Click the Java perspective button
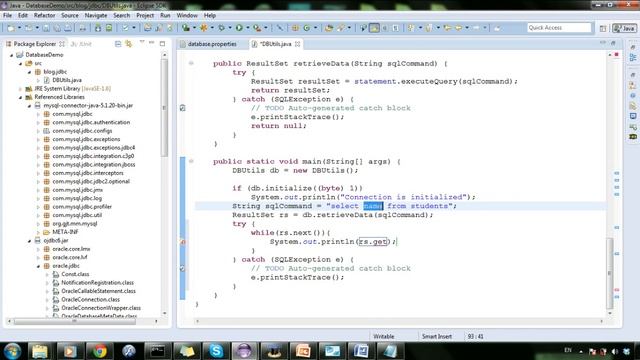The height and width of the screenshot is (360, 640). point(624,28)
